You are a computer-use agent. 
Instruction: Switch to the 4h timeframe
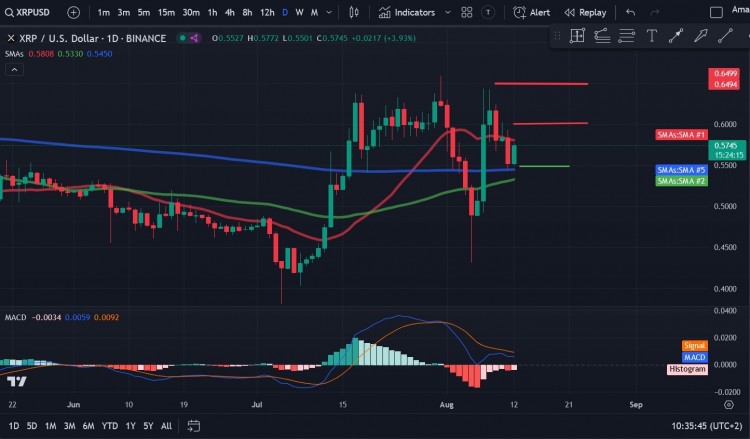(x=230, y=12)
